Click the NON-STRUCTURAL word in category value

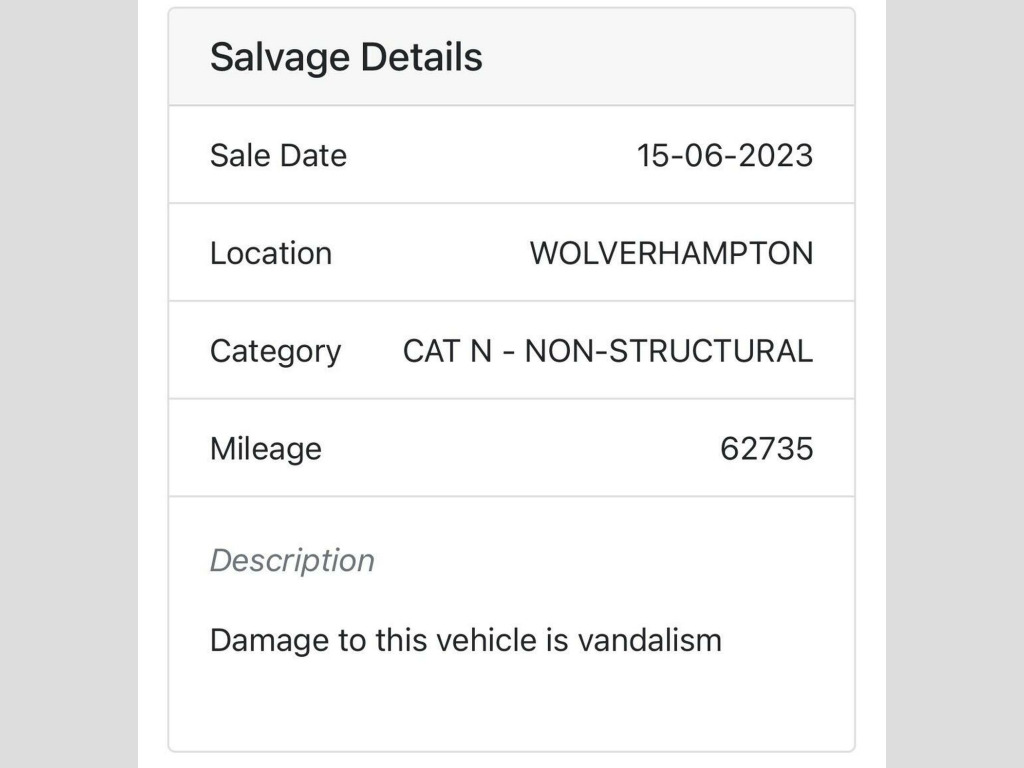tap(668, 351)
